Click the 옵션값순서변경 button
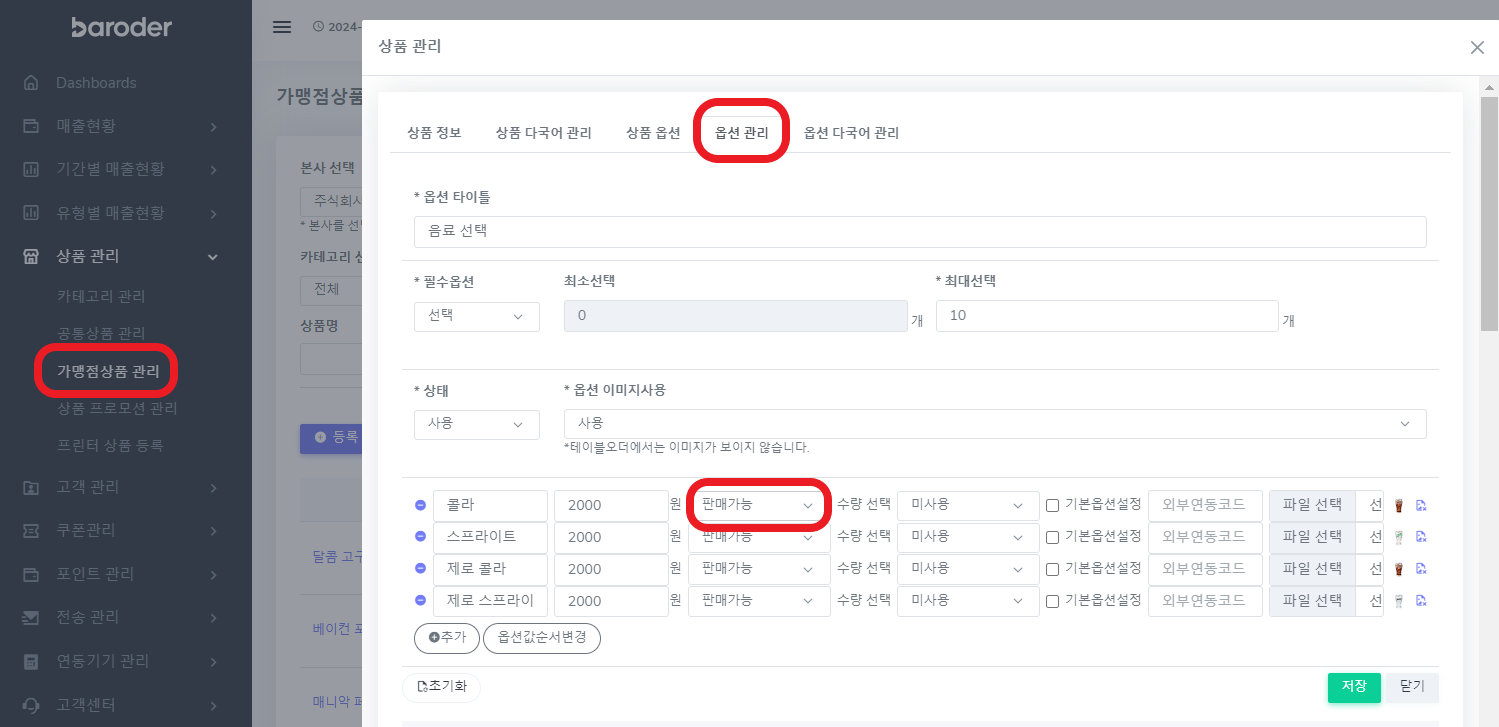The height and width of the screenshot is (727, 1499). [542, 637]
